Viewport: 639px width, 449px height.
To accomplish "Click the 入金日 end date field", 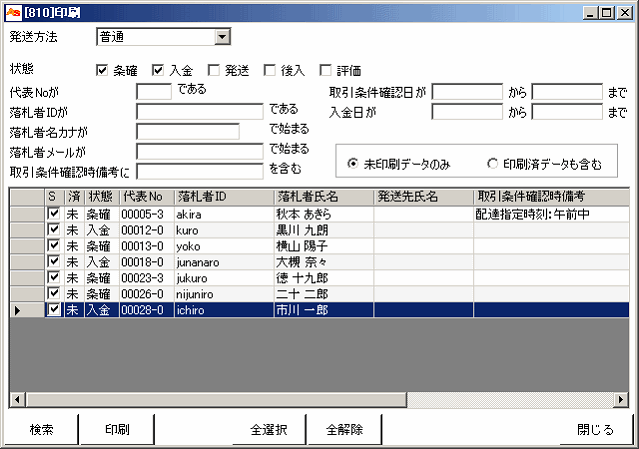I will pyautogui.click(x=567, y=112).
